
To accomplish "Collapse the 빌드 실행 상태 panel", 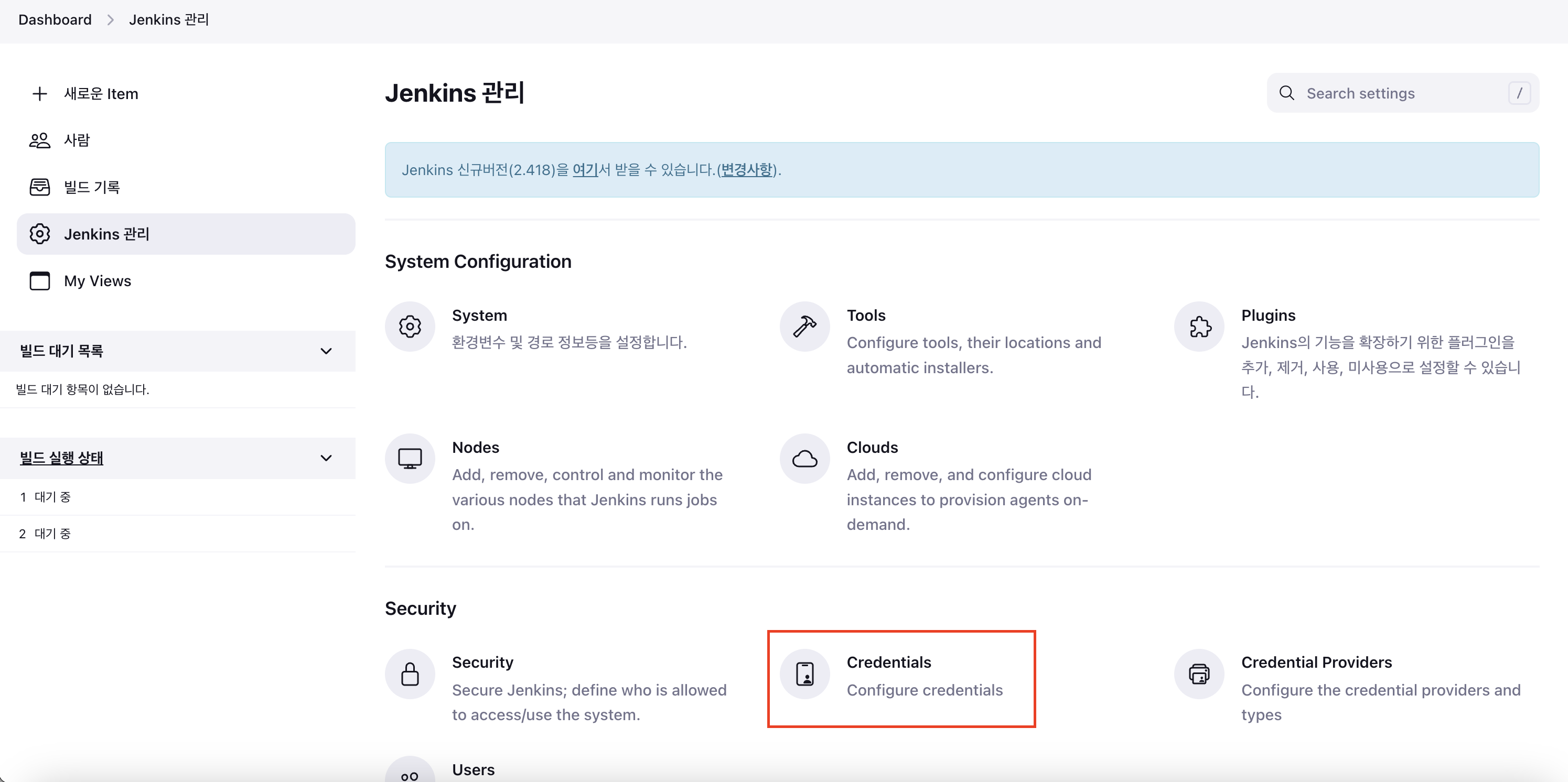I will pyautogui.click(x=326, y=458).
